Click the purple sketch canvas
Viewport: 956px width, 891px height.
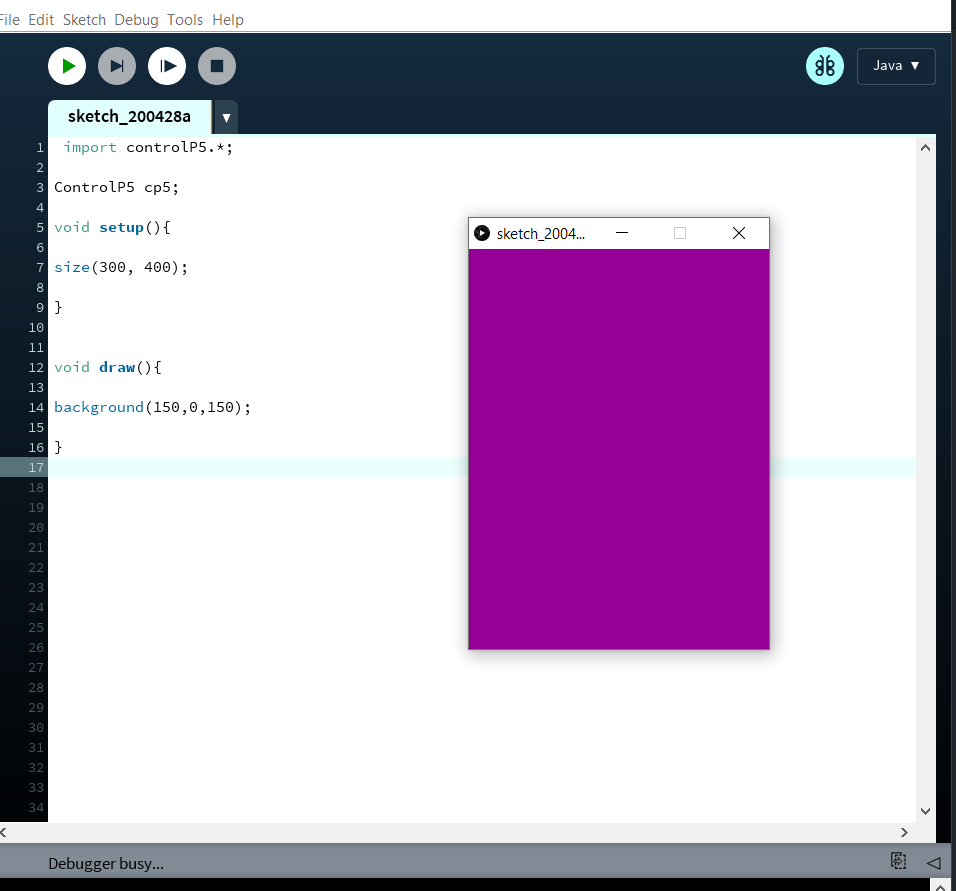point(619,449)
